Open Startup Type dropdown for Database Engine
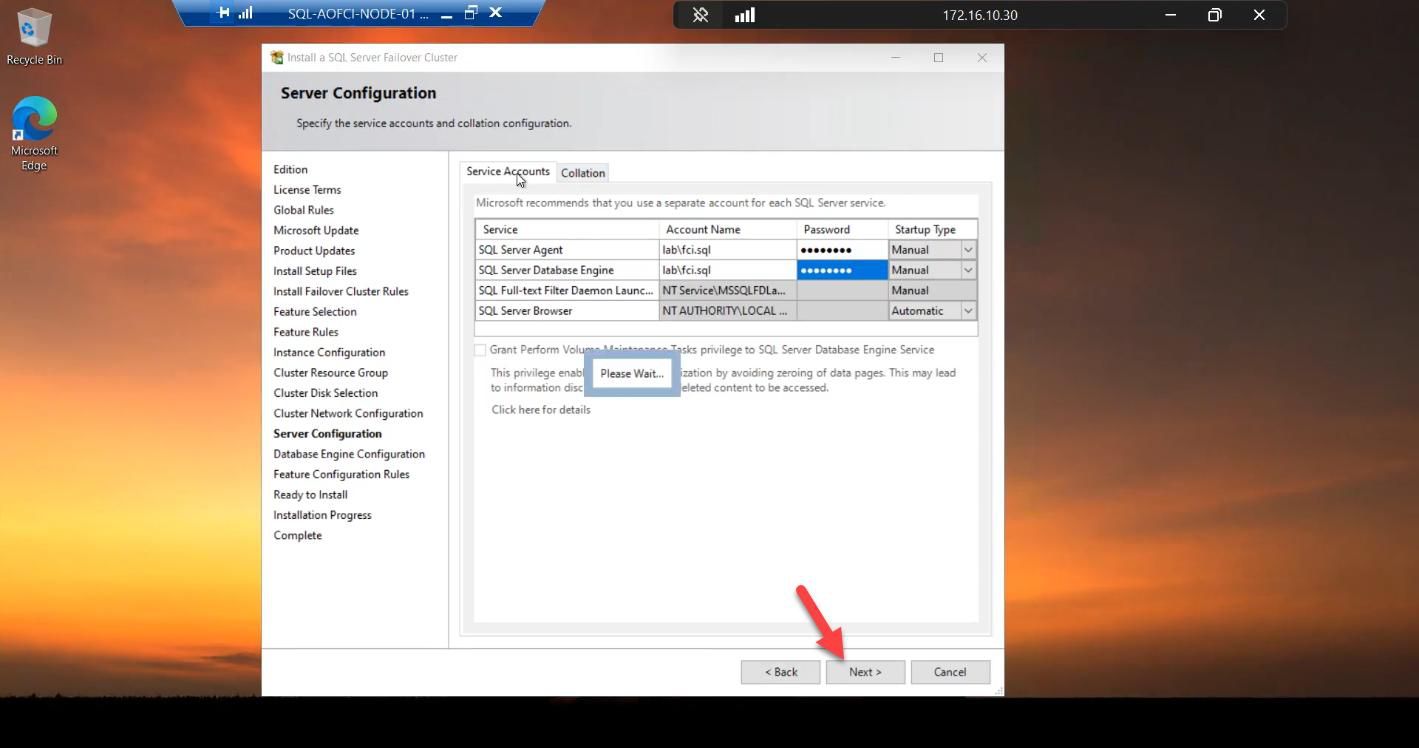This screenshot has height=748, width=1419. pos(968,270)
